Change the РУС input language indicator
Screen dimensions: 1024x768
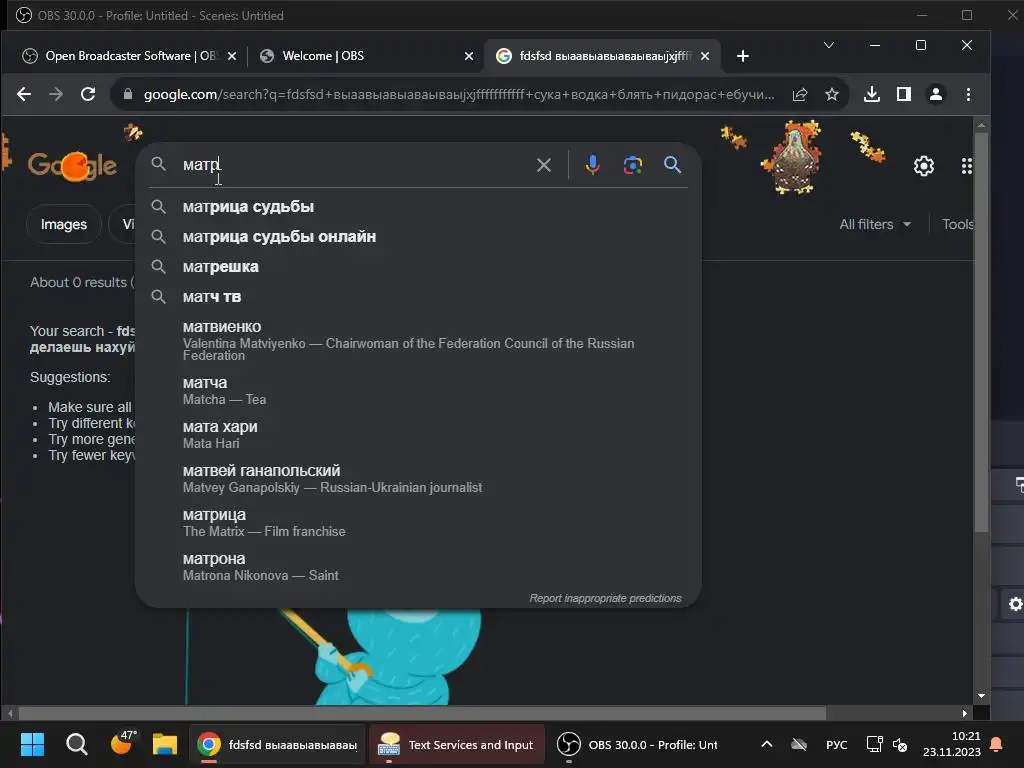(836, 744)
